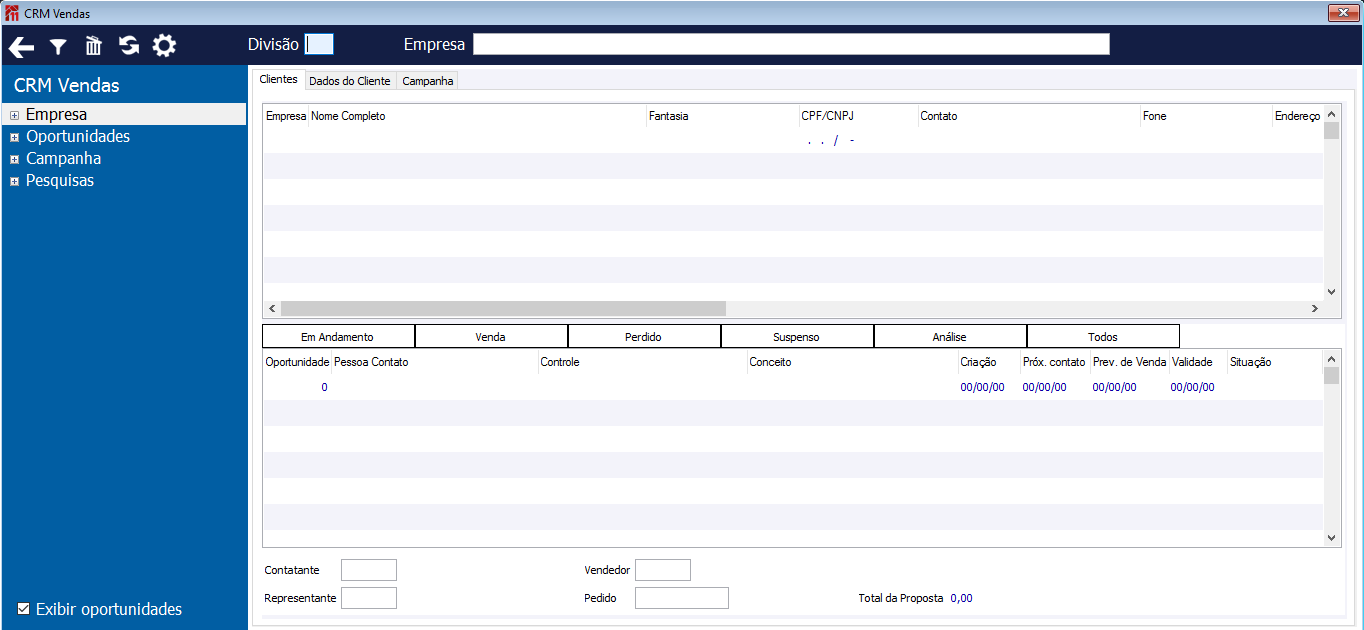Click the Fantasia column header
The height and width of the screenshot is (630, 1364).
coord(668,116)
